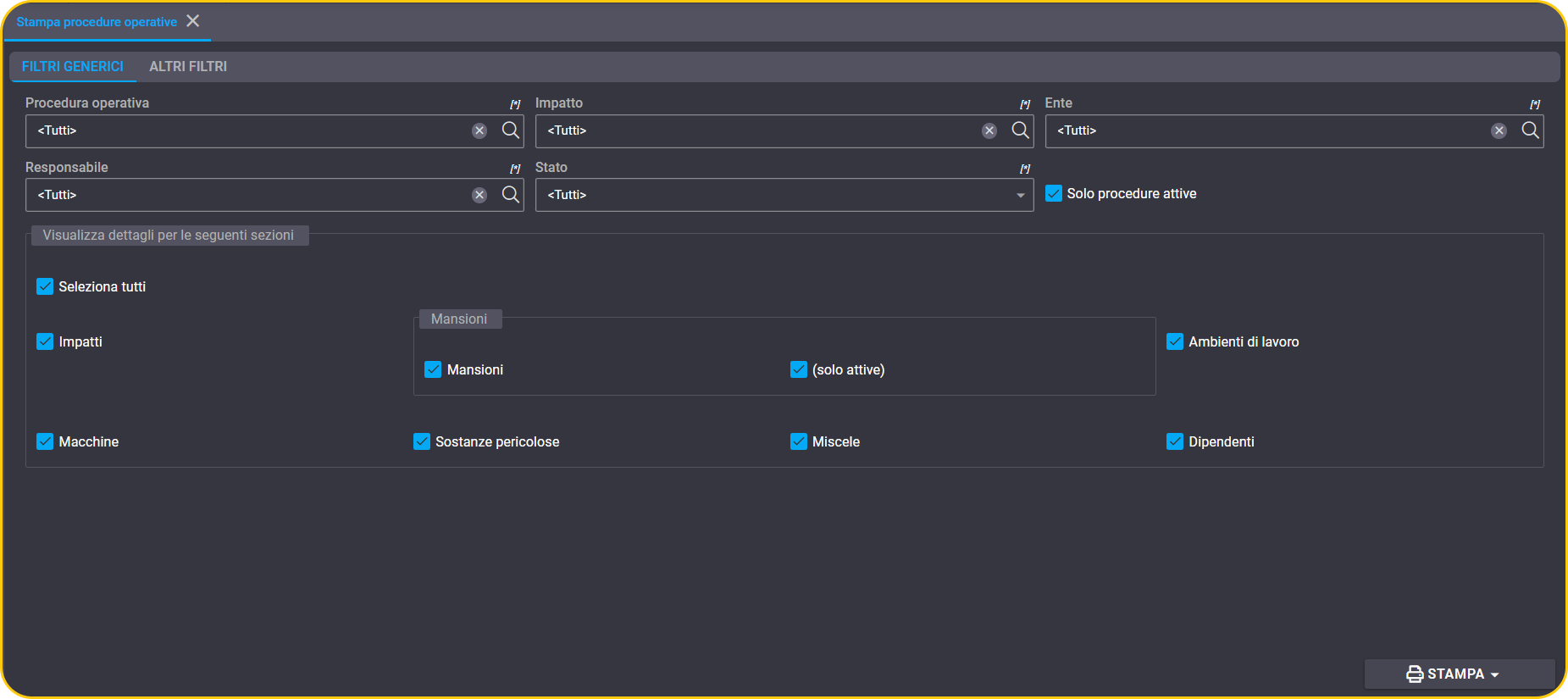Clear the Impatto field value

tap(989, 130)
